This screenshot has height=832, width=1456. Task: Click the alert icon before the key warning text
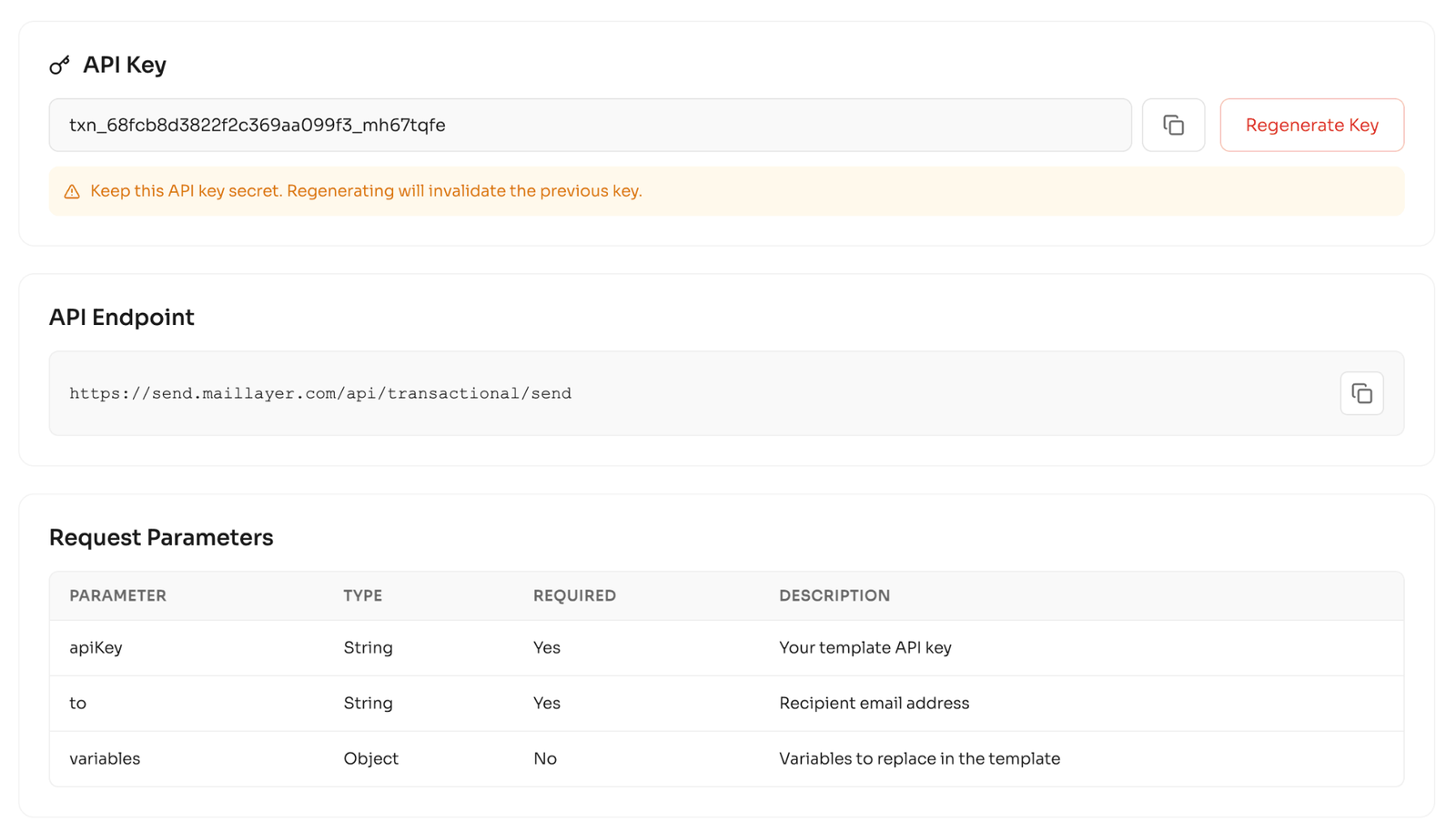click(72, 191)
